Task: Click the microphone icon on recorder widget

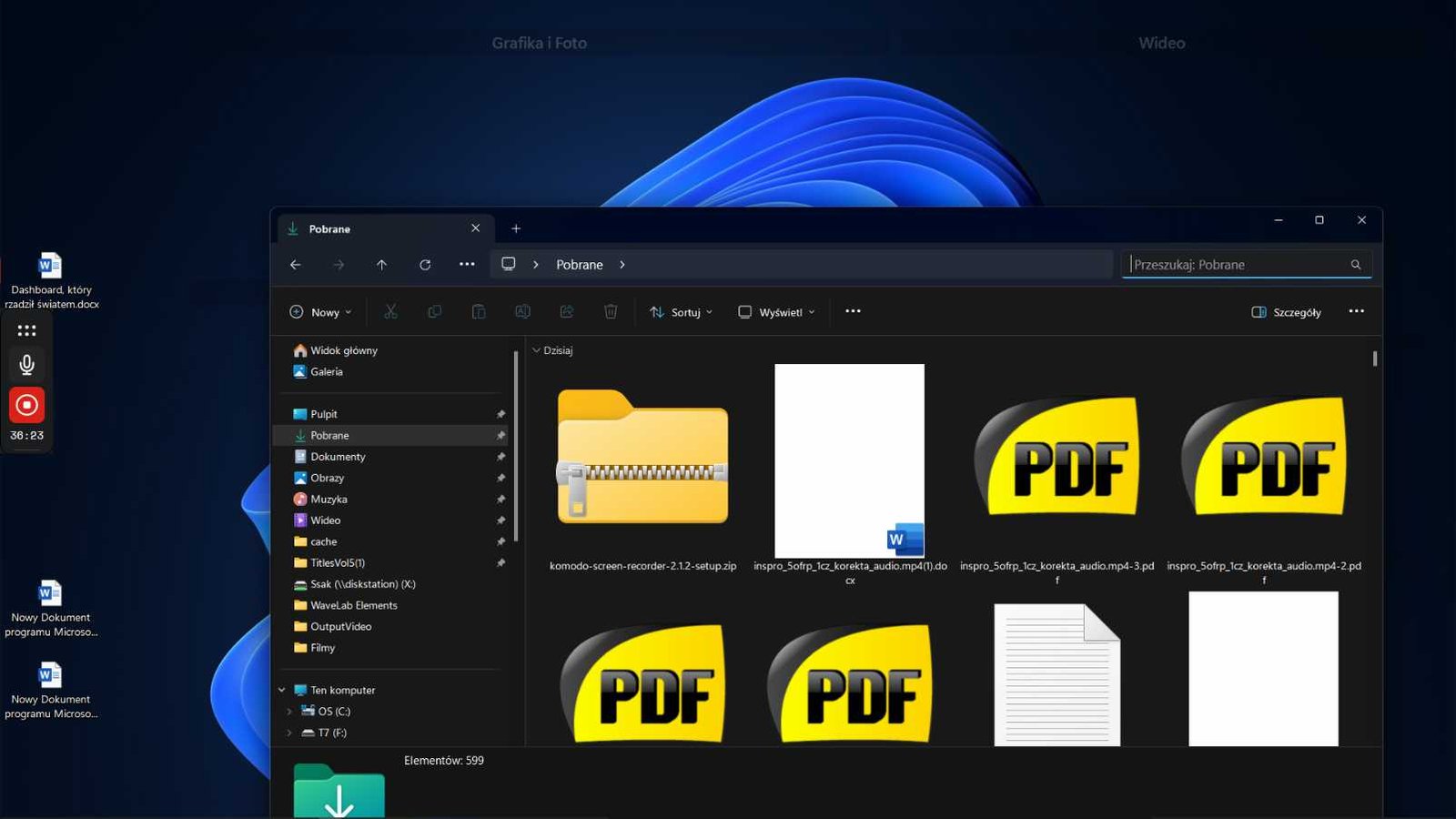Action: 27,365
